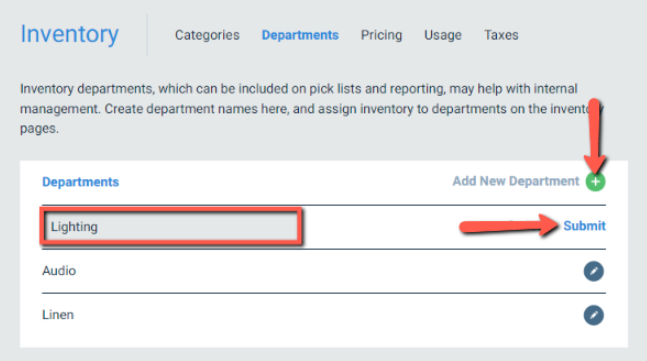647x361 pixels.
Task: Click the Inventory heading
Action: [70, 34]
